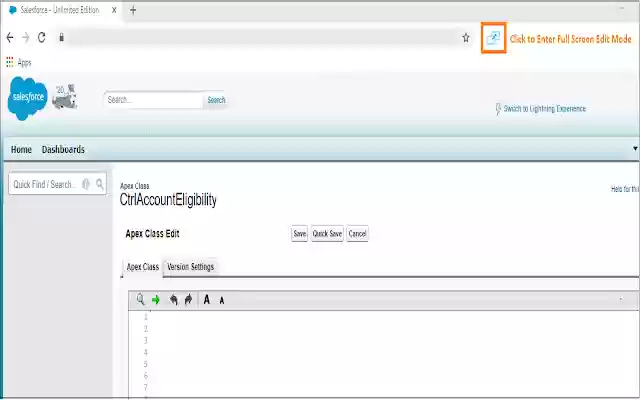The height and width of the screenshot is (400, 640).
Task: Click the Salesforce Search input field
Action: (x=153, y=100)
